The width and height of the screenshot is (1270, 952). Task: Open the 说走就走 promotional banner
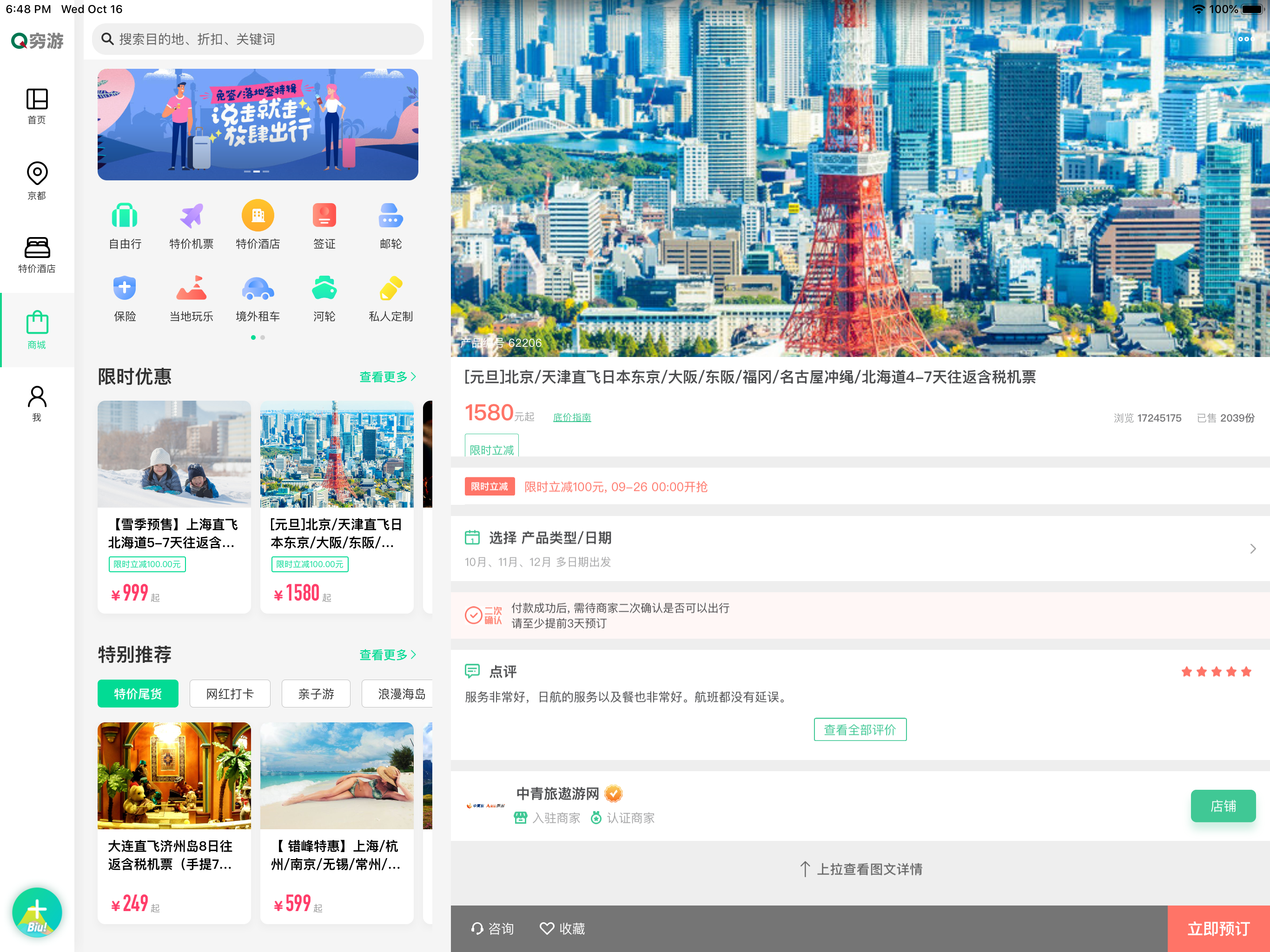click(258, 125)
